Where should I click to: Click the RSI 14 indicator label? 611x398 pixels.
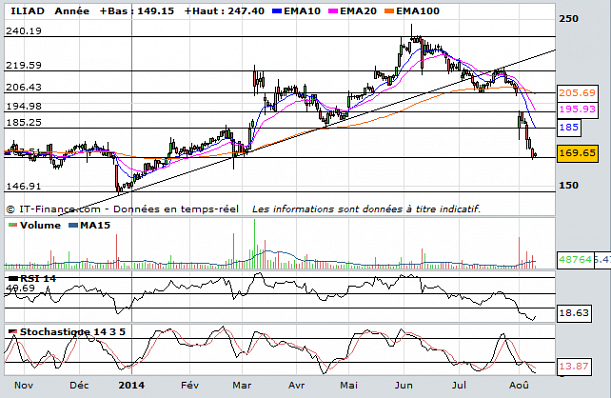[38, 278]
